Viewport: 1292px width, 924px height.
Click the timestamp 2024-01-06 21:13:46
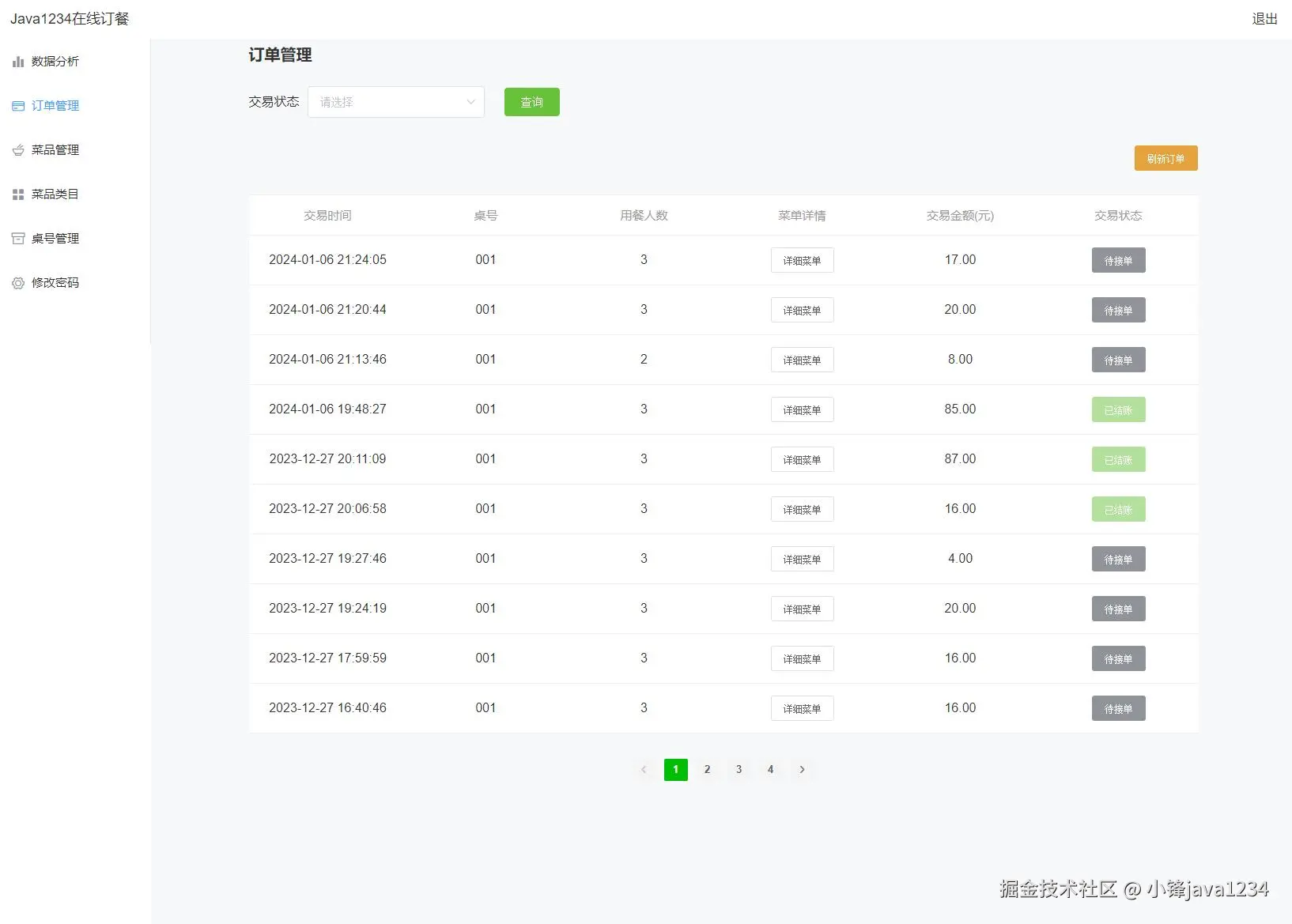[327, 359]
